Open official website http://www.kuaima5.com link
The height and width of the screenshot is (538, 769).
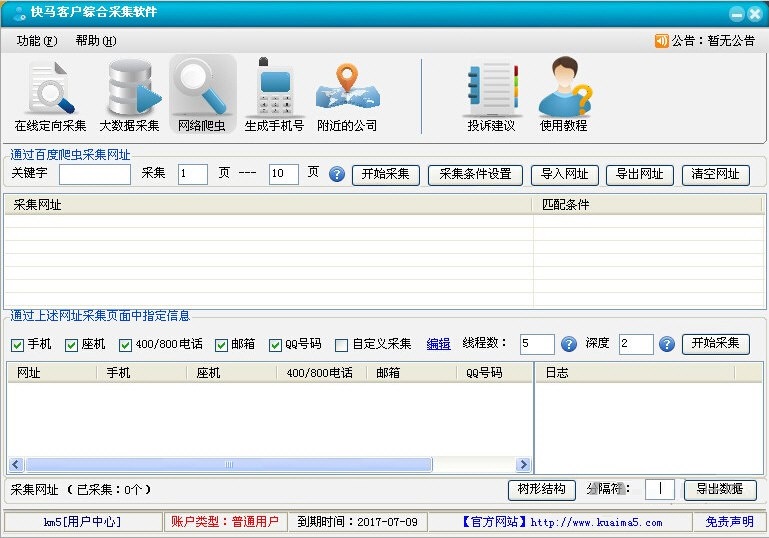(596, 522)
